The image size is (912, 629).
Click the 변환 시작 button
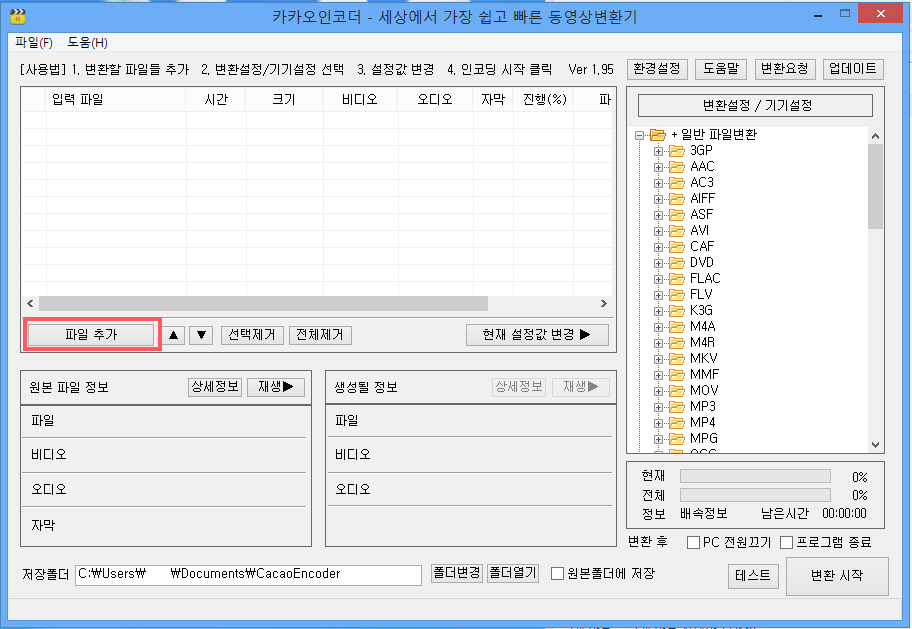[x=837, y=576]
